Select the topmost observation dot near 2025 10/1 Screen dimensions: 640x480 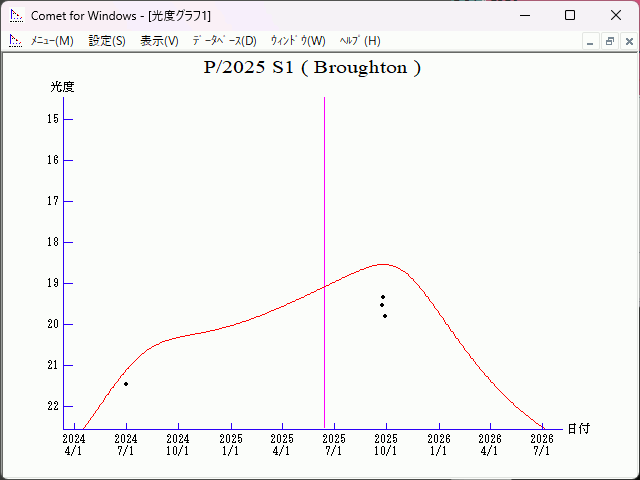383,297
